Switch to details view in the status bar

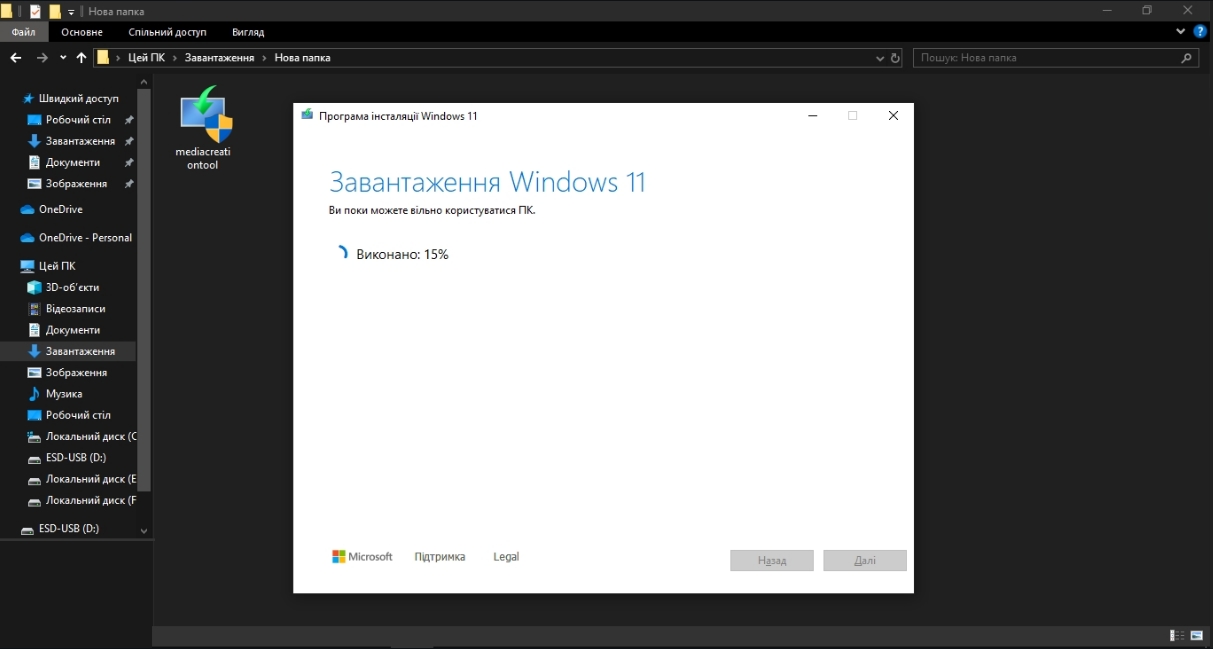pos(1177,635)
